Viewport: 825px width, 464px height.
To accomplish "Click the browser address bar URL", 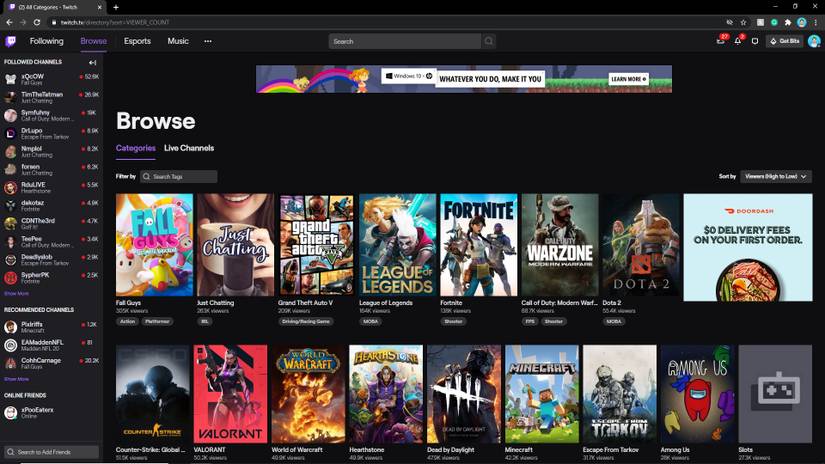I will click(115, 22).
